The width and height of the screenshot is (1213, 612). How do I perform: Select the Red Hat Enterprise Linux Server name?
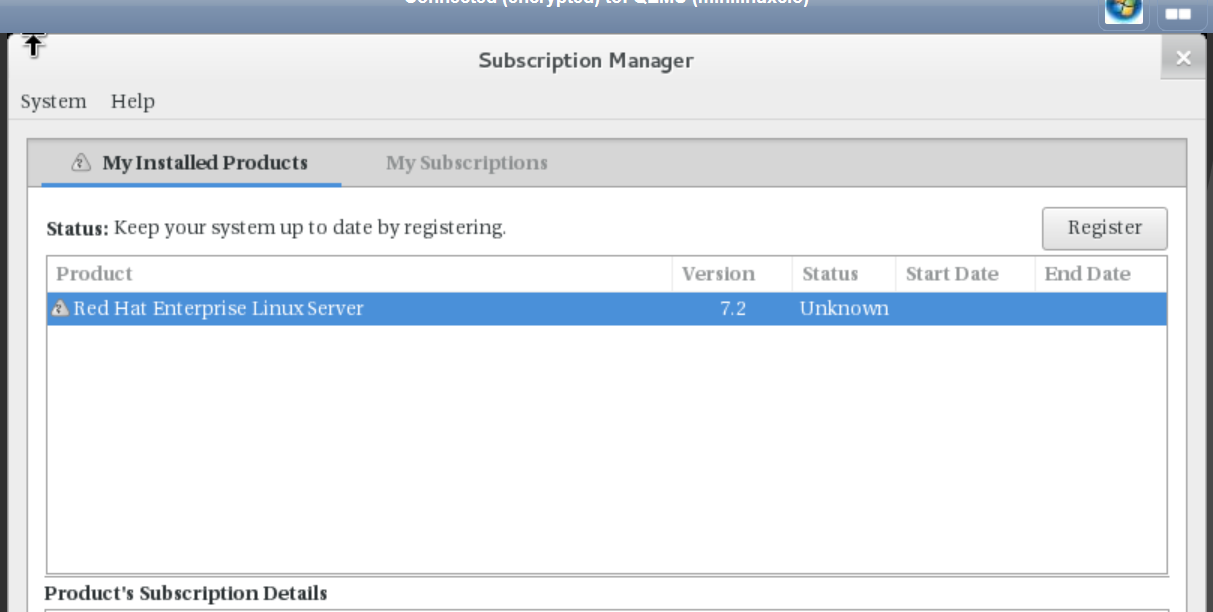tap(218, 309)
